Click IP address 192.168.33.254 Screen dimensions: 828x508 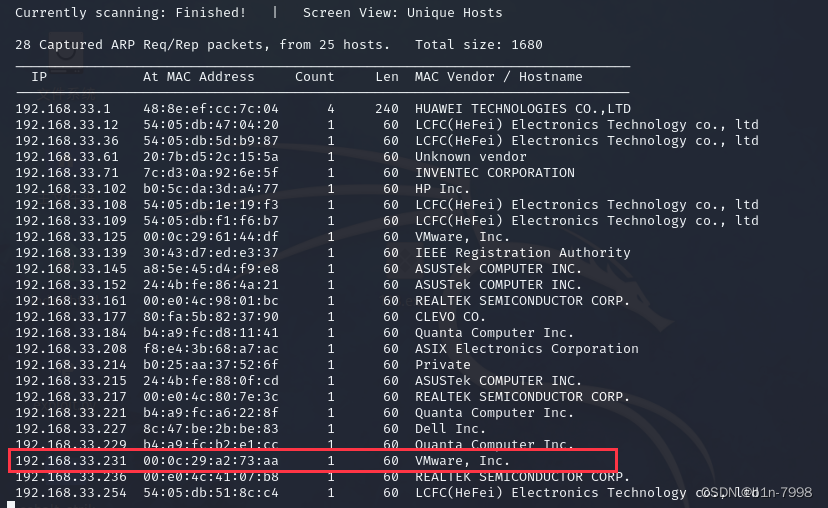point(71,493)
